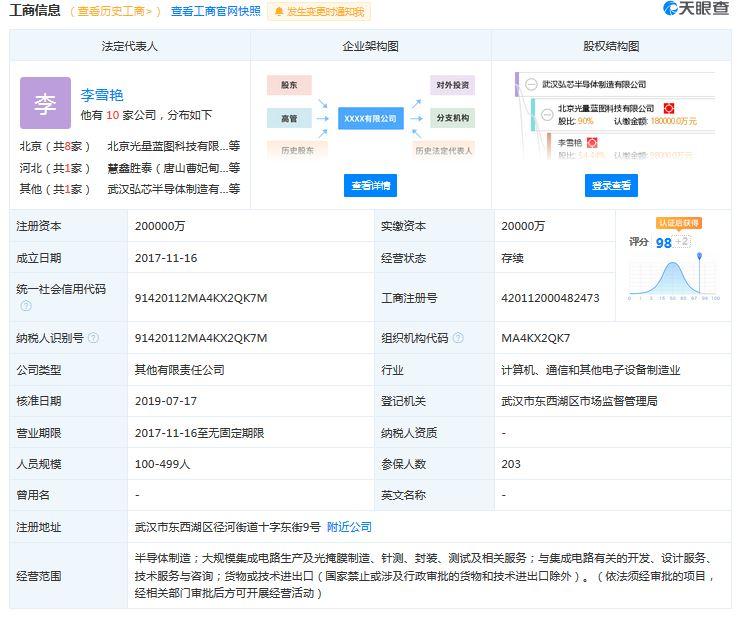Click 登录查看 button under equity diagram
Screen dimensions: 739x617
pos(611,185)
